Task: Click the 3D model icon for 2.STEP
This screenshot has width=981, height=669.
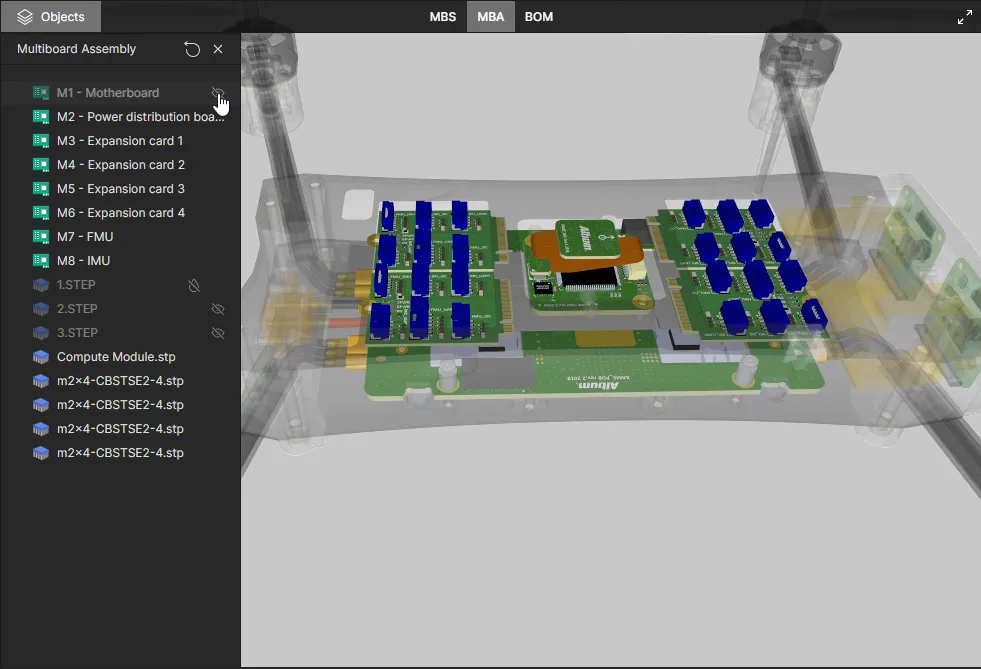Action: click(41, 309)
